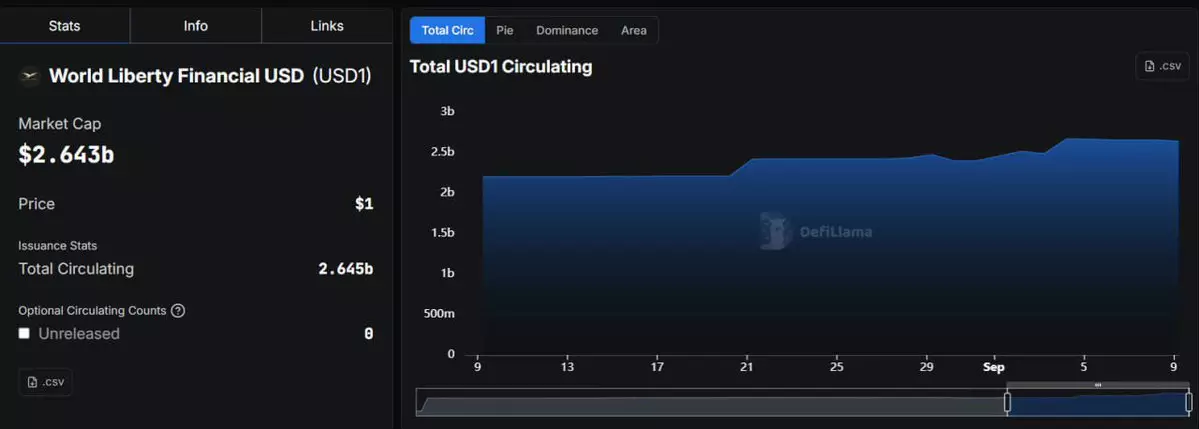The height and width of the screenshot is (429, 1199).
Task: Click the Issuance Stats label
Action: pos(57,245)
